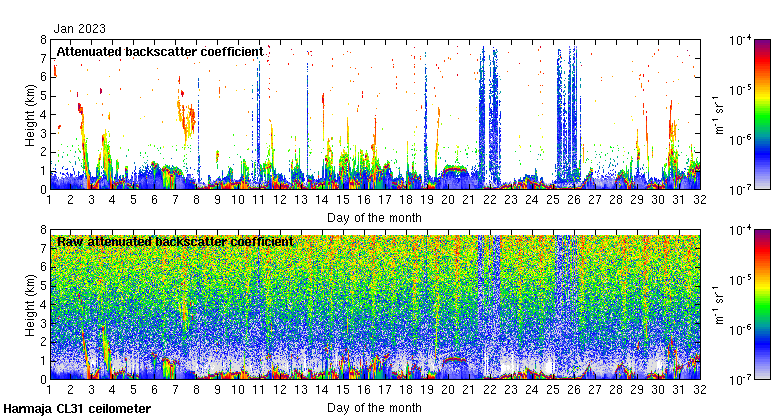The image size is (780, 420).
Task: Click "Day of the month" under upper plot
Action: tap(374, 218)
